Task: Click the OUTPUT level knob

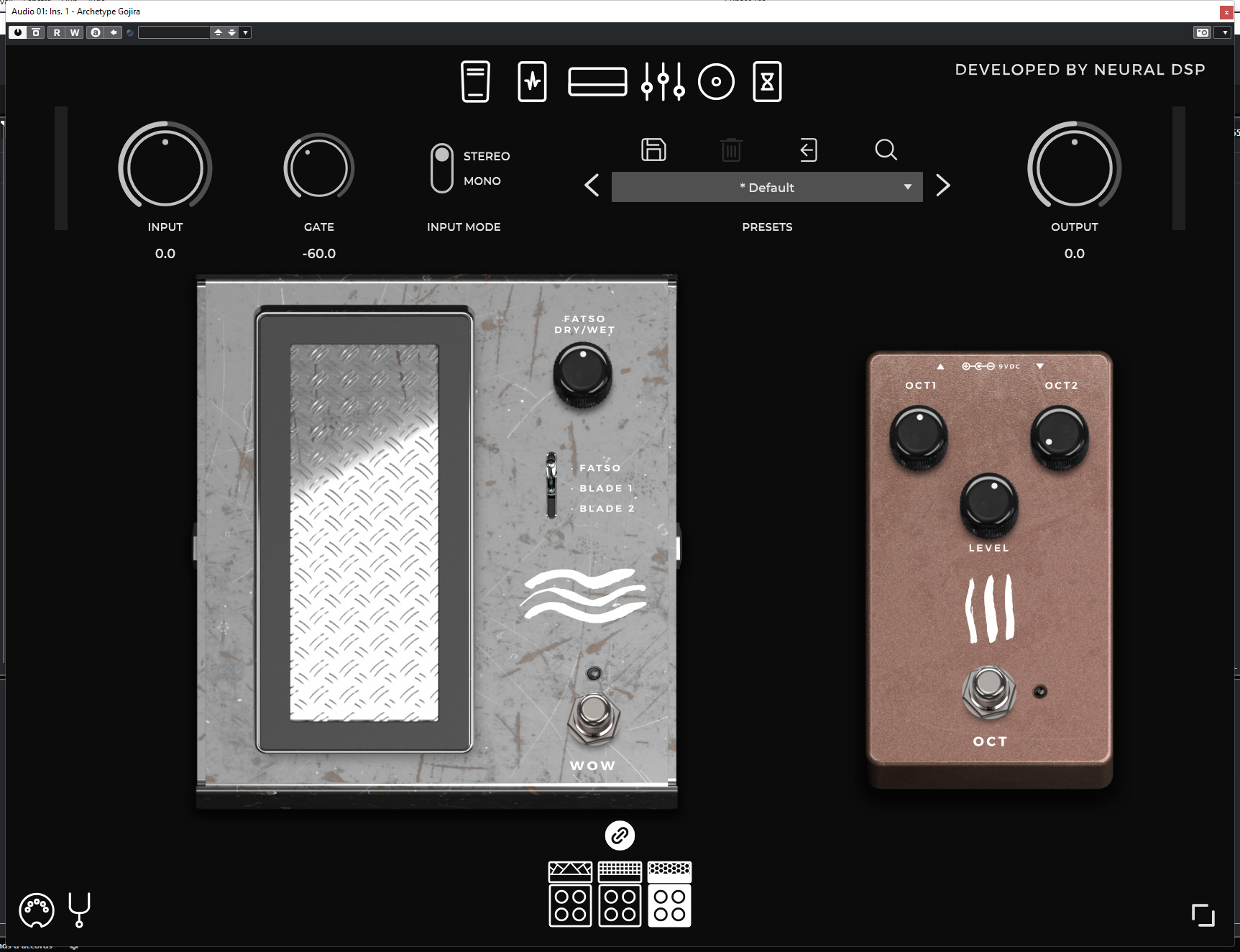Action: click(1075, 168)
